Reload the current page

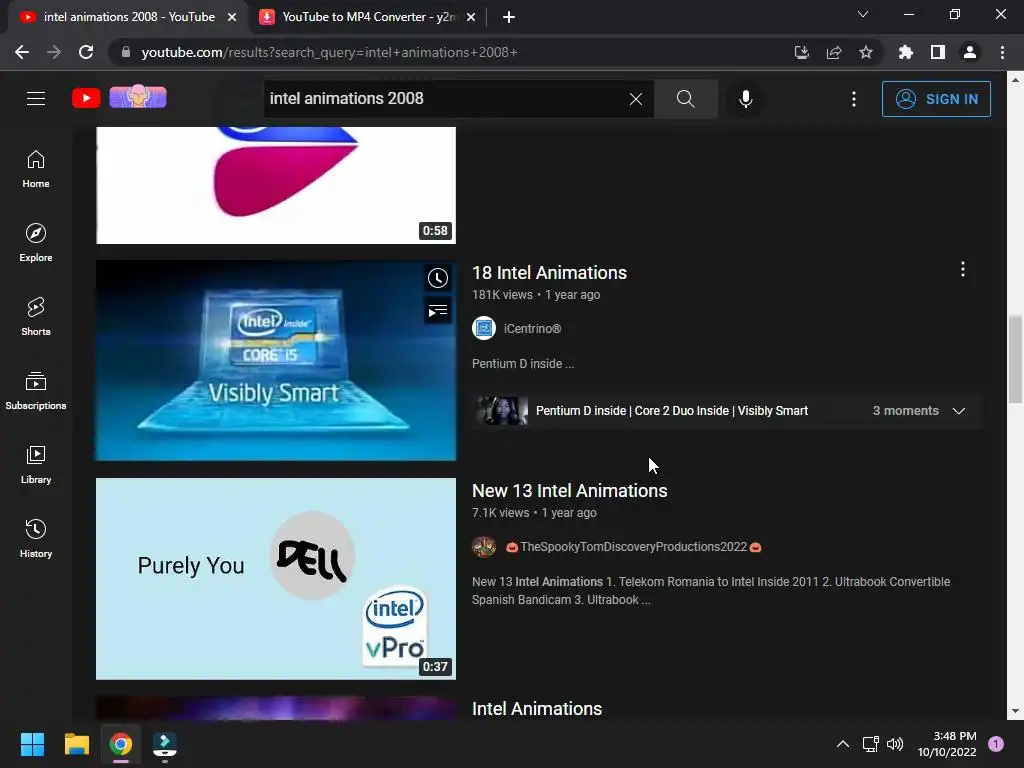click(86, 52)
